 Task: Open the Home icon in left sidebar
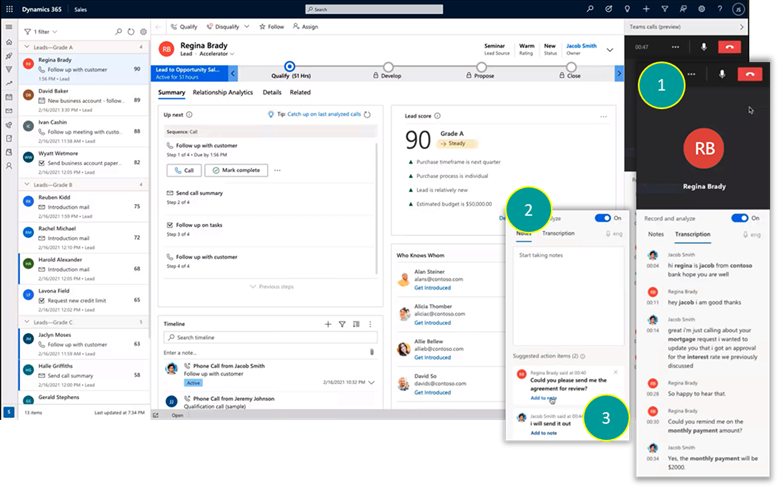[x=9, y=41]
